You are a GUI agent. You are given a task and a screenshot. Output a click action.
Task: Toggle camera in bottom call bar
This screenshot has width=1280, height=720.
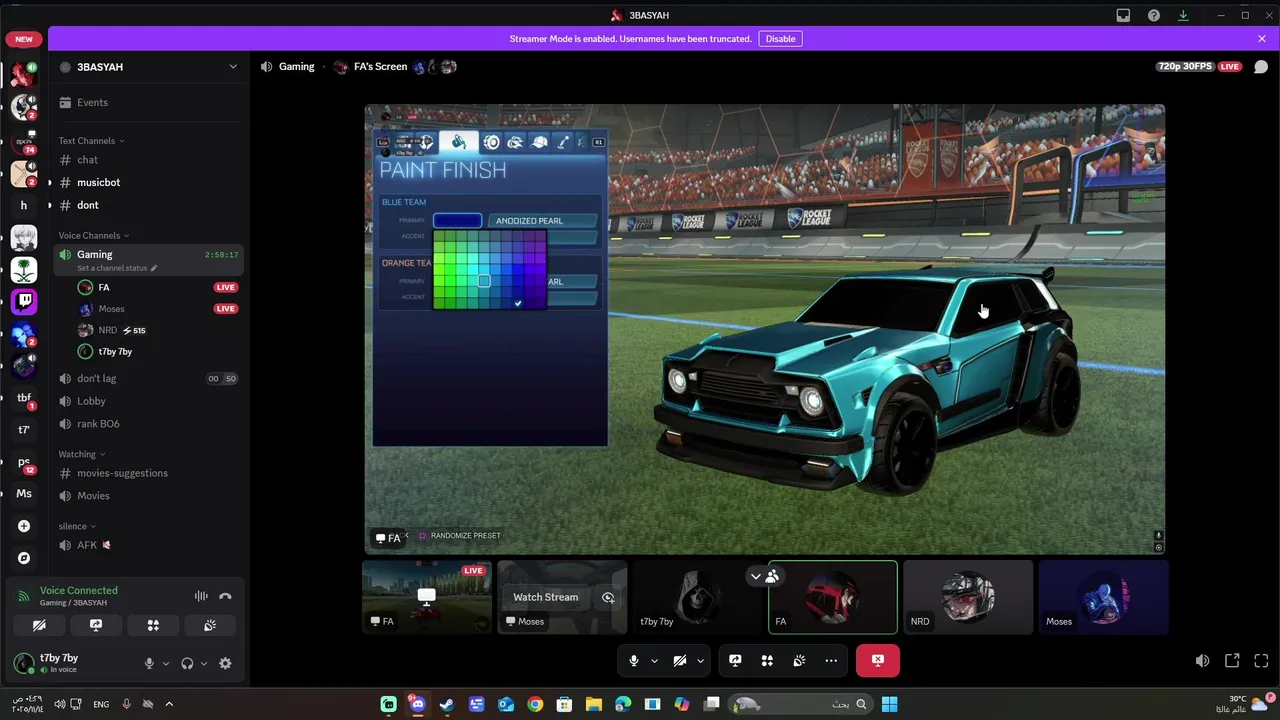click(x=679, y=660)
